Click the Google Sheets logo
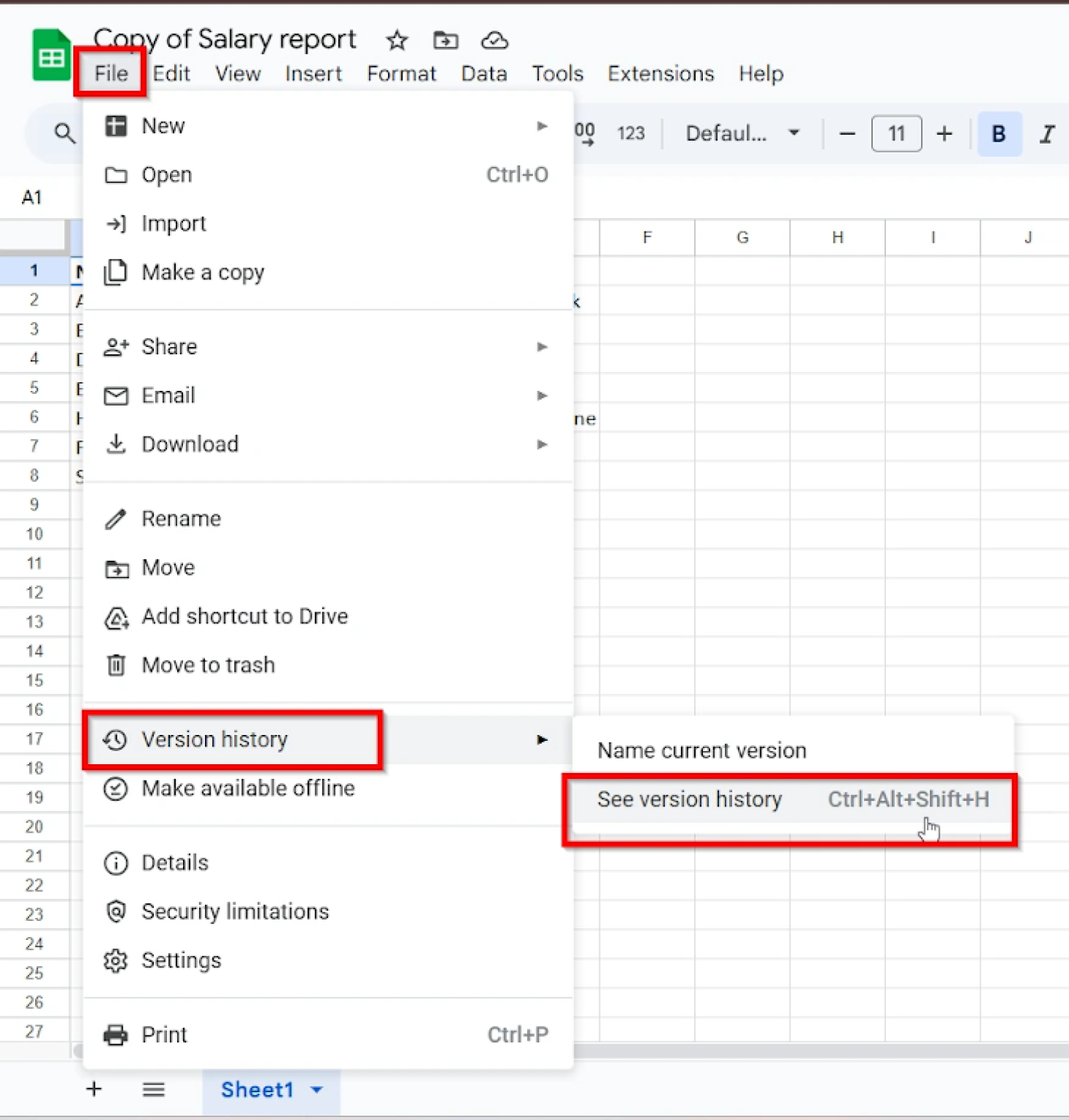This screenshot has width=1069, height=1120. click(x=49, y=54)
